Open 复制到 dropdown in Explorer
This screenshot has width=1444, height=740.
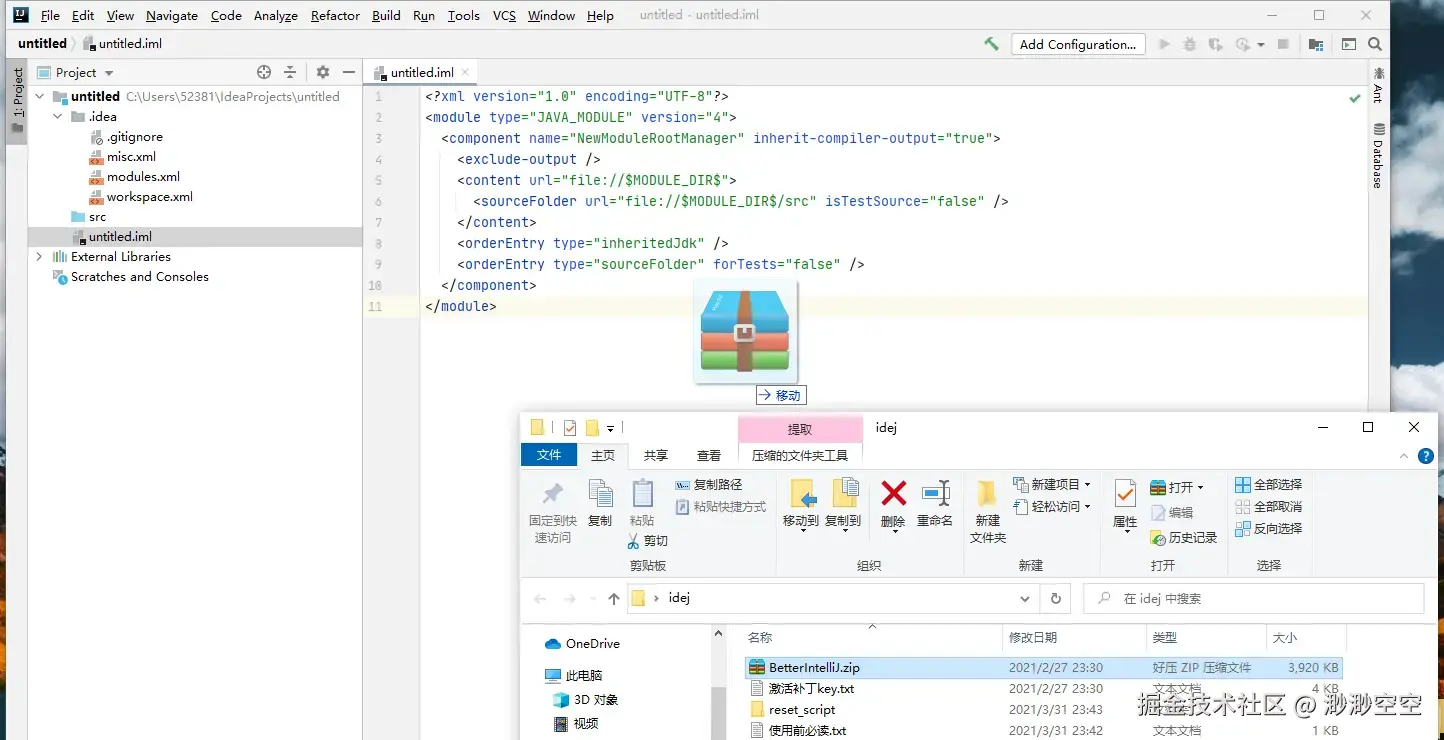click(843, 529)
